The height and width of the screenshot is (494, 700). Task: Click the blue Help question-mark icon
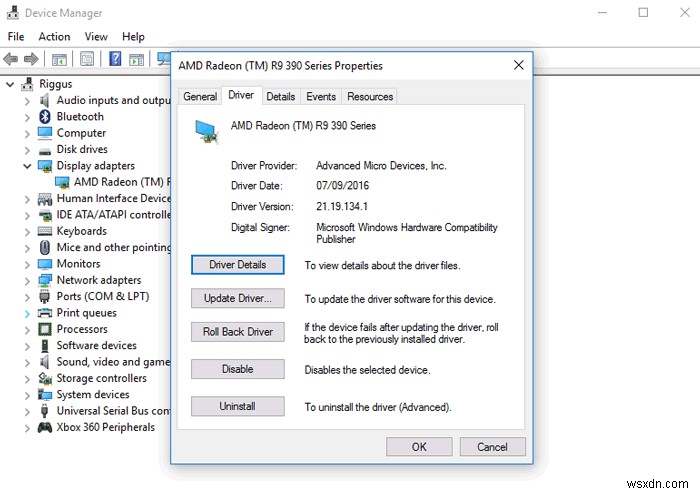[x=115, y=58]
